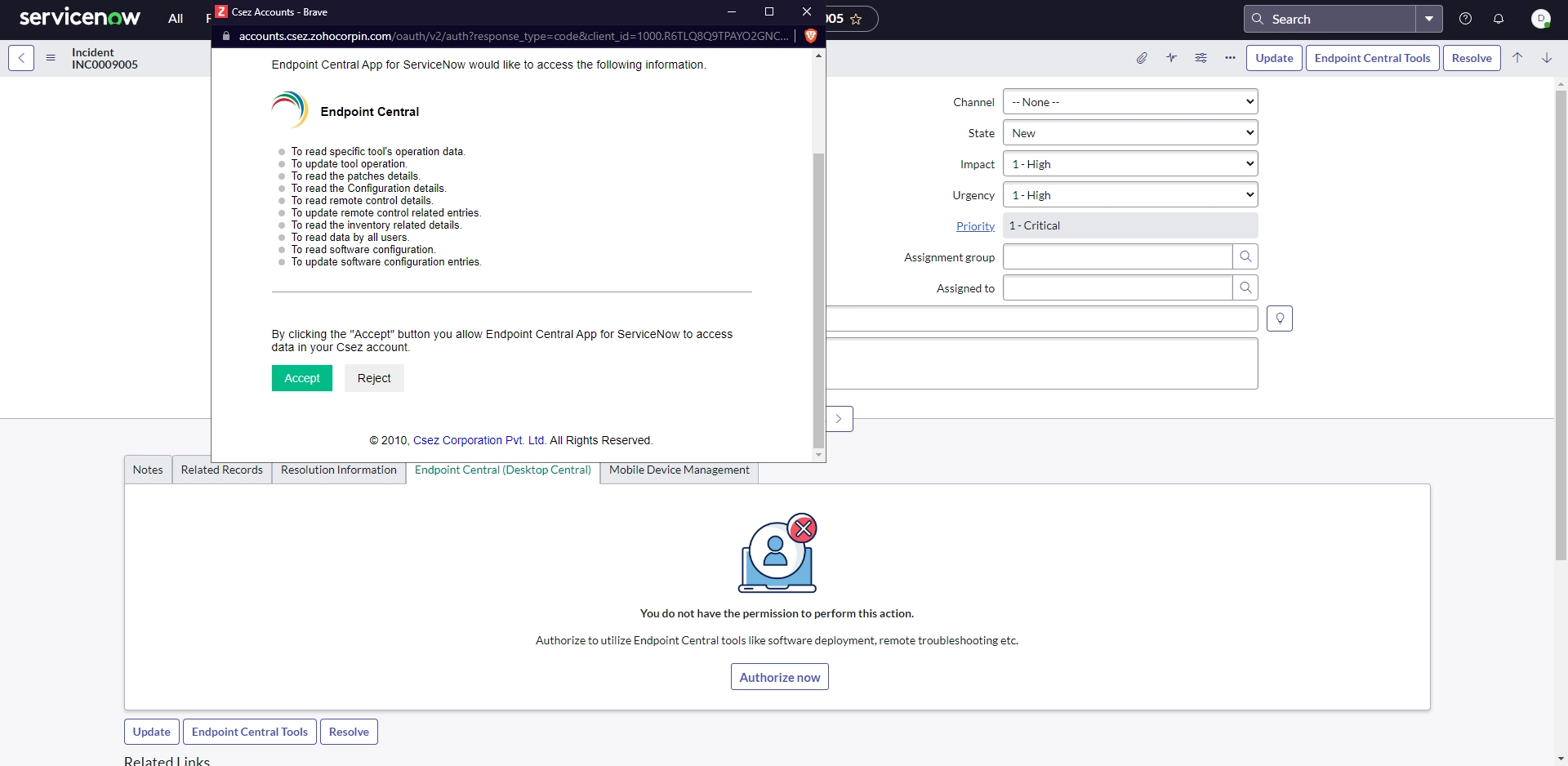Expand the Channel dropdown
Screen dimensions: 1568x766
(x=1130, y=102)
